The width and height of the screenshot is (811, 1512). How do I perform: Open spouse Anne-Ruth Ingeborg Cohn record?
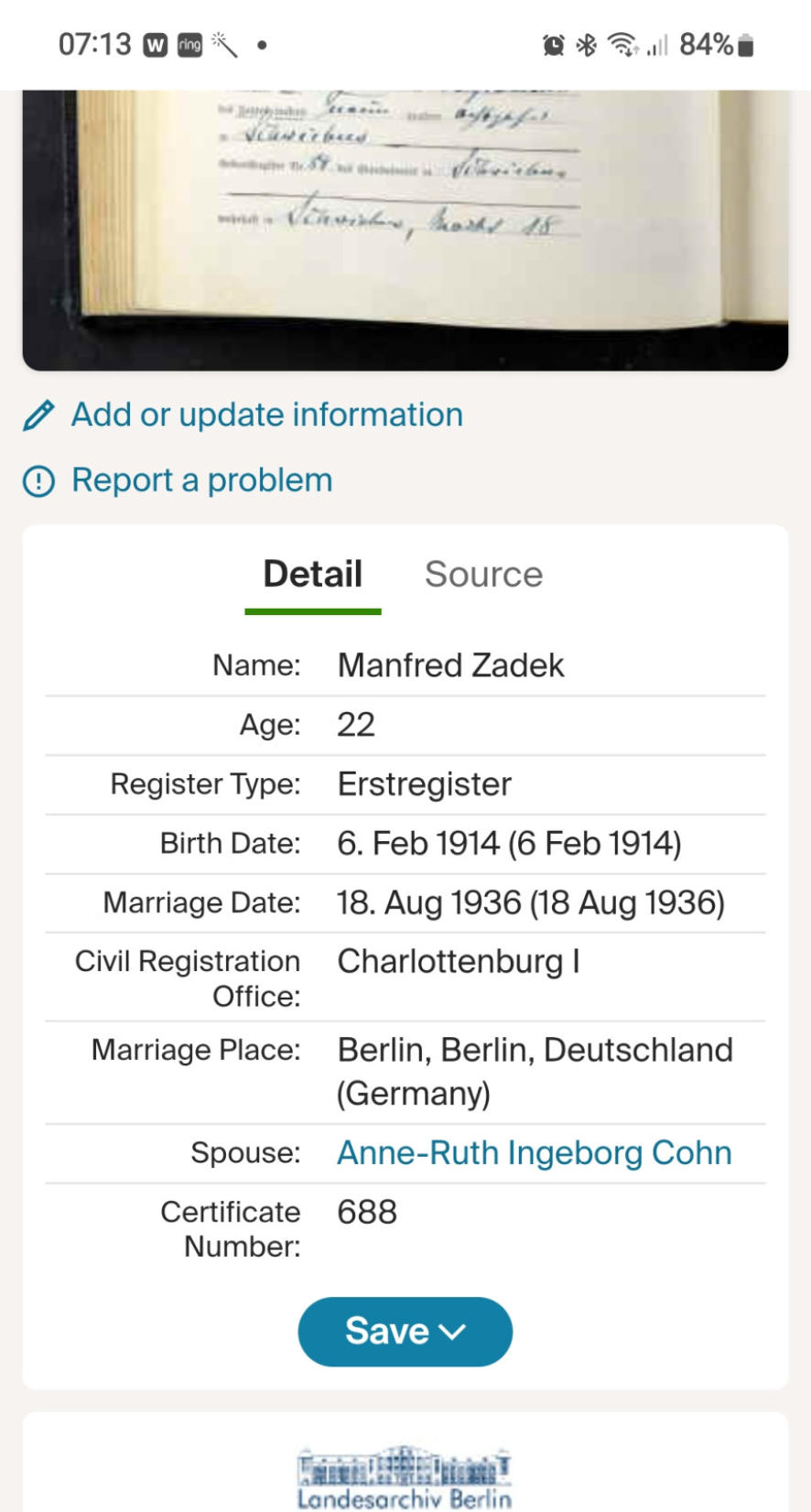coord(535,1153)
